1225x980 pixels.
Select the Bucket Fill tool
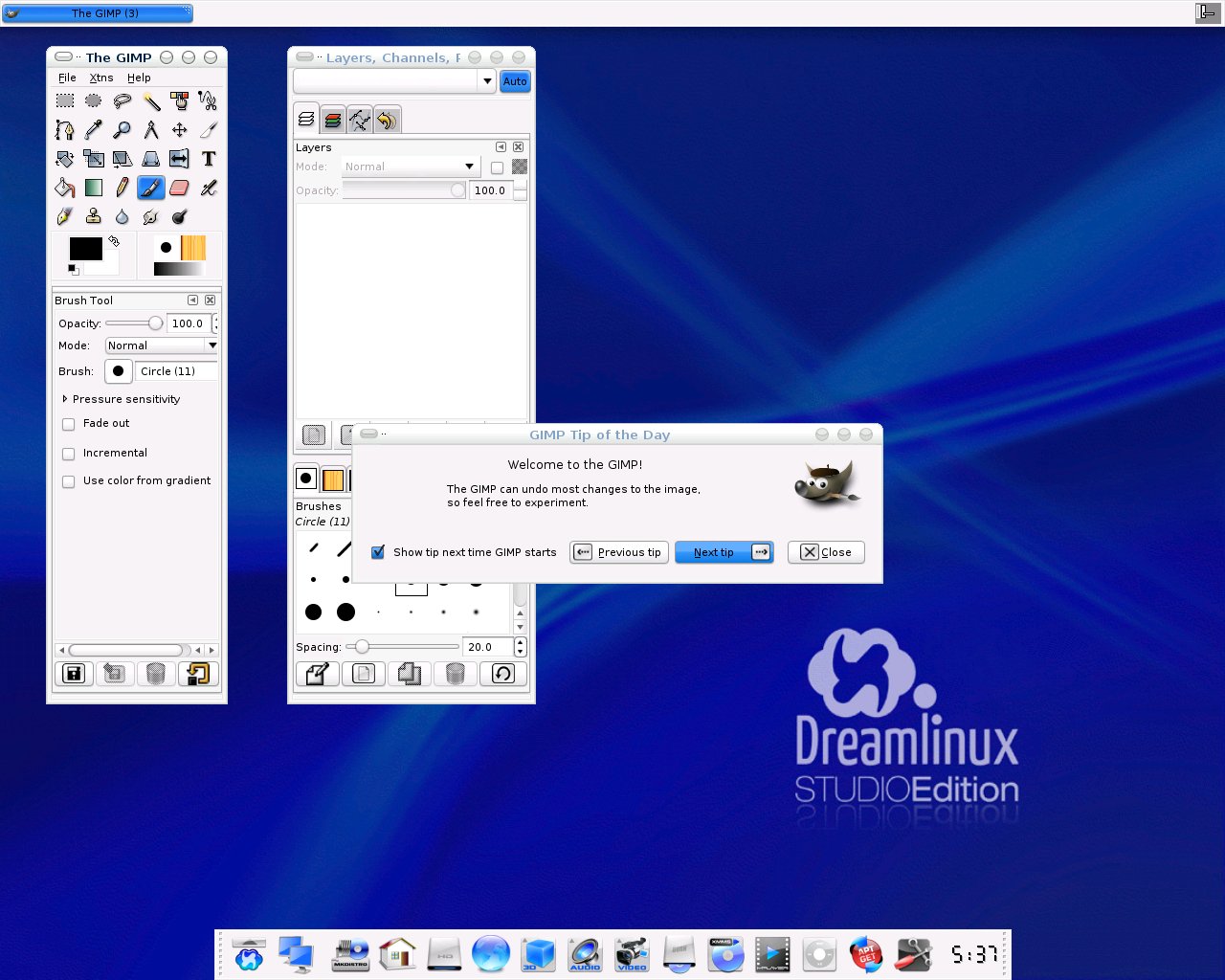click(65, 188)
